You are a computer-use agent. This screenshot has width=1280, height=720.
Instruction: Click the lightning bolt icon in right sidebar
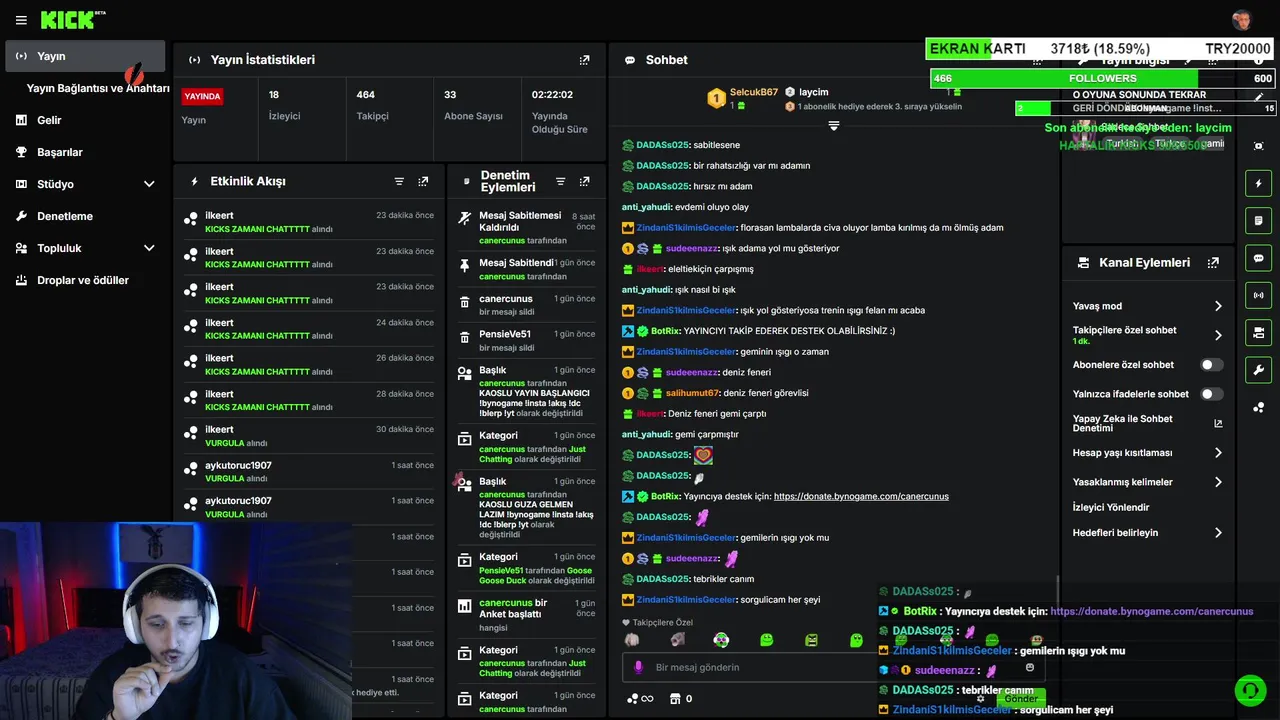tap(1259, 183)
